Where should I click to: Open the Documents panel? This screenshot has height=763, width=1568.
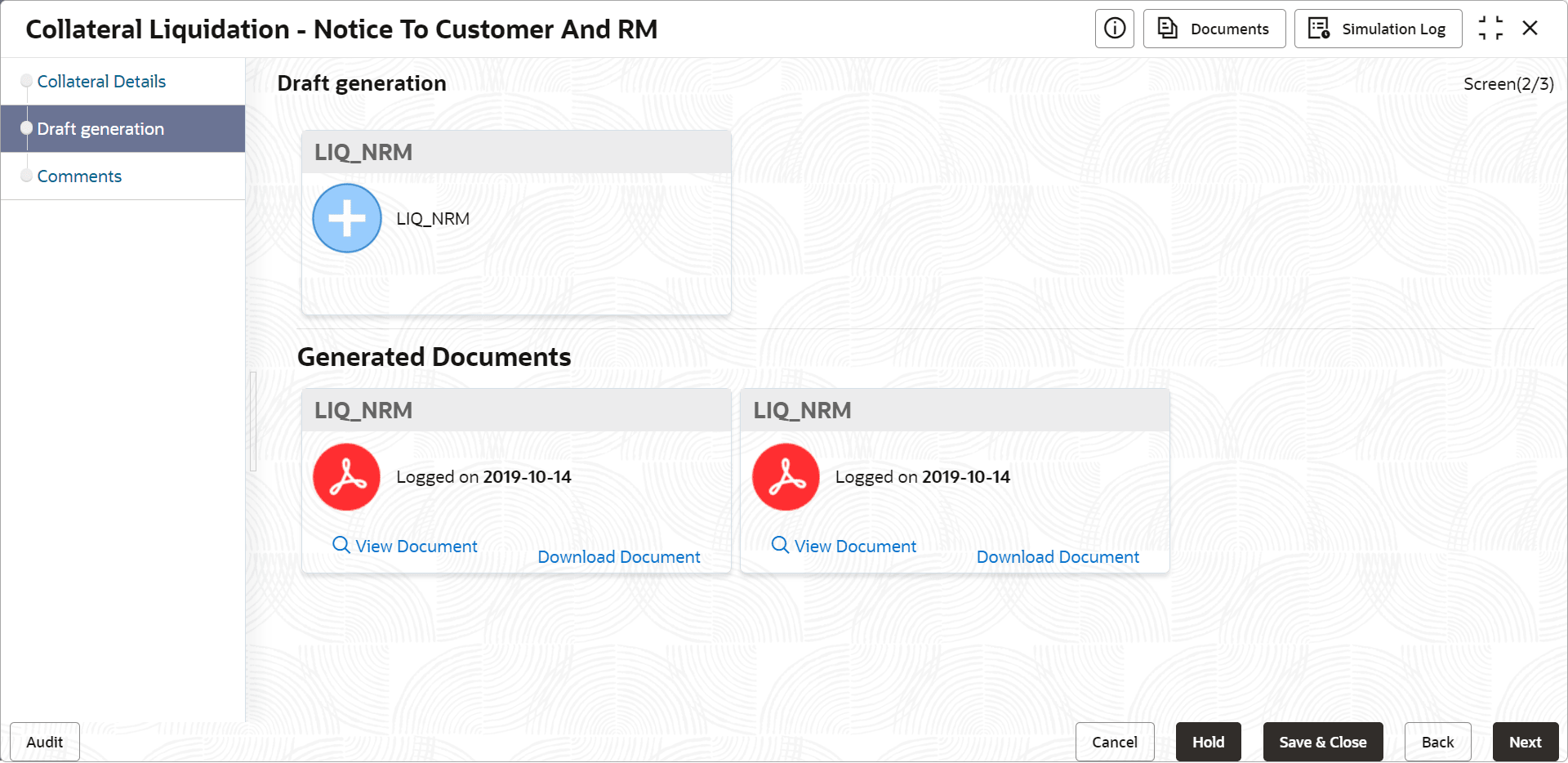coord(1214,29)
